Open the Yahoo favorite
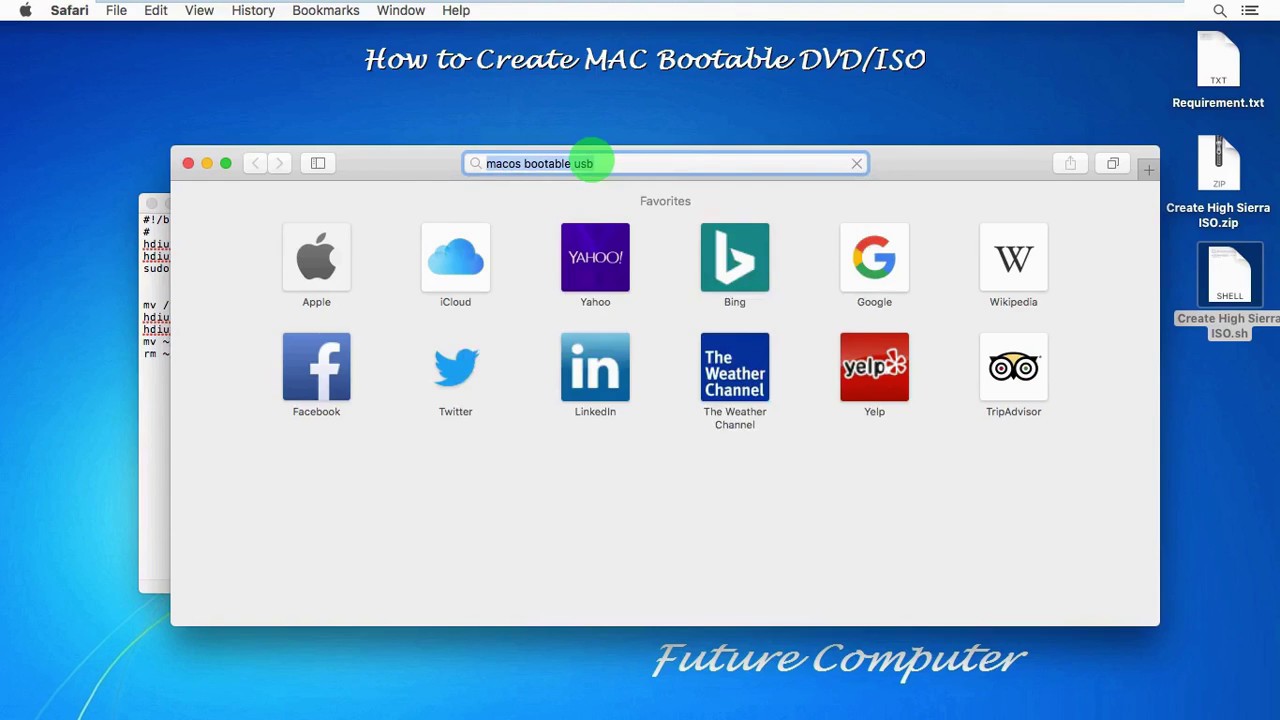 (x=595, y=258)
